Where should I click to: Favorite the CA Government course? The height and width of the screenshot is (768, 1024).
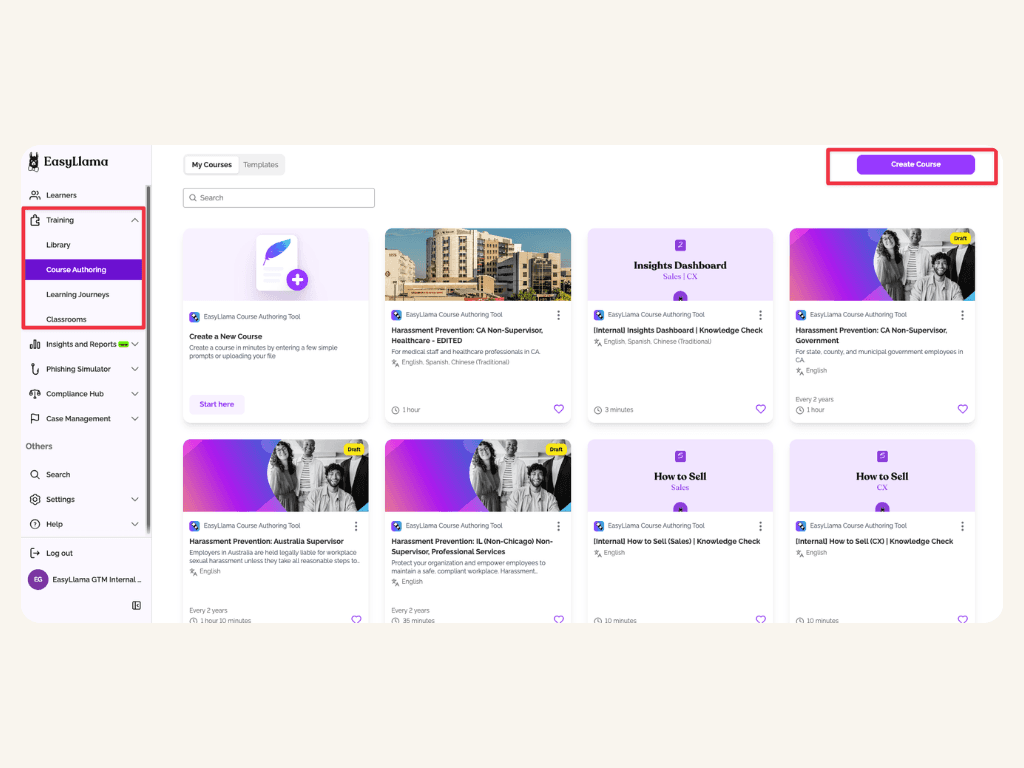[x=963, y=409]
